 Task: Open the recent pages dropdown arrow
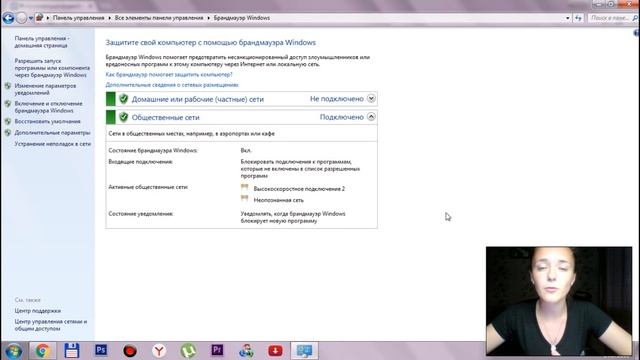(x=31, y=18)
